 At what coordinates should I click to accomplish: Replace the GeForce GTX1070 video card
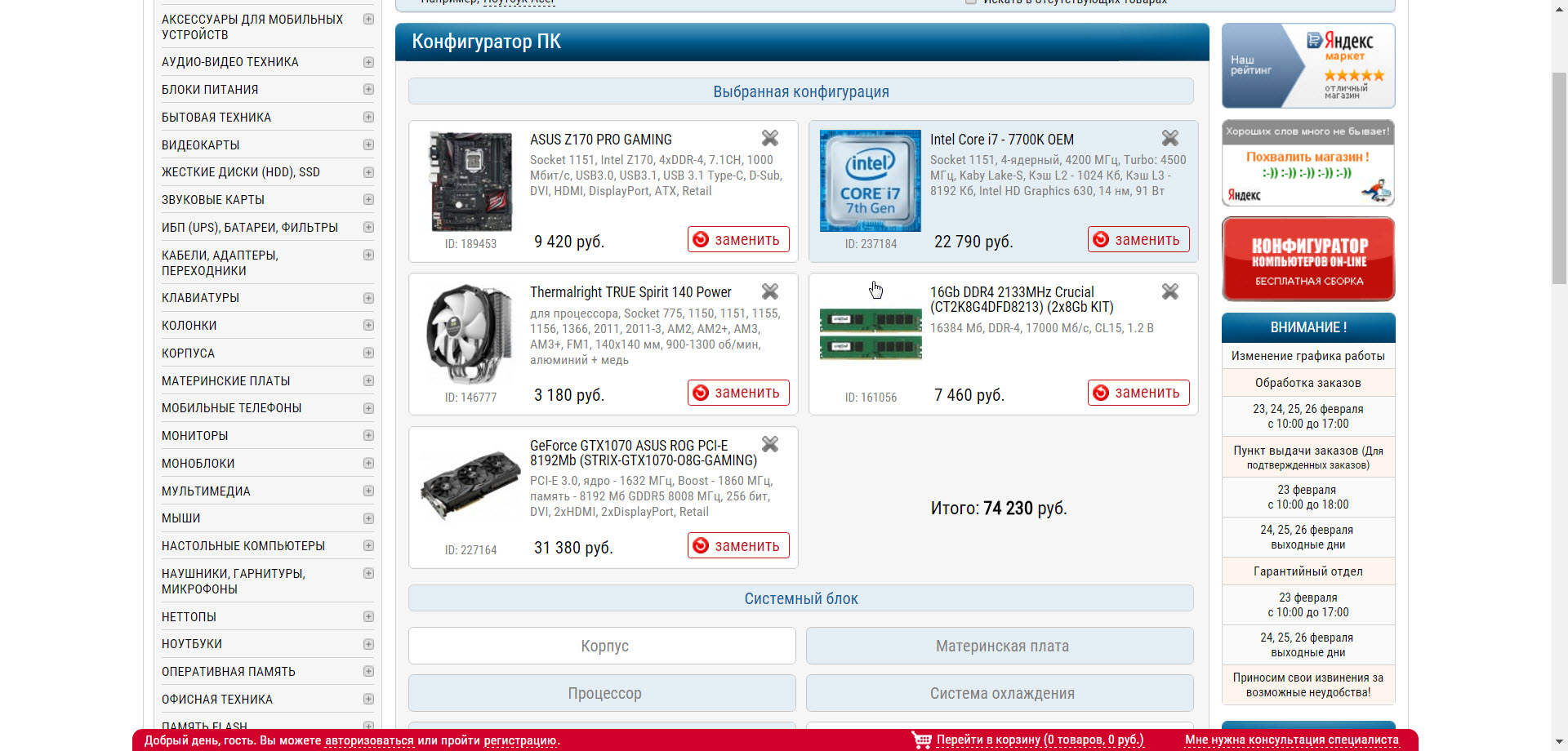coord(738,545)
